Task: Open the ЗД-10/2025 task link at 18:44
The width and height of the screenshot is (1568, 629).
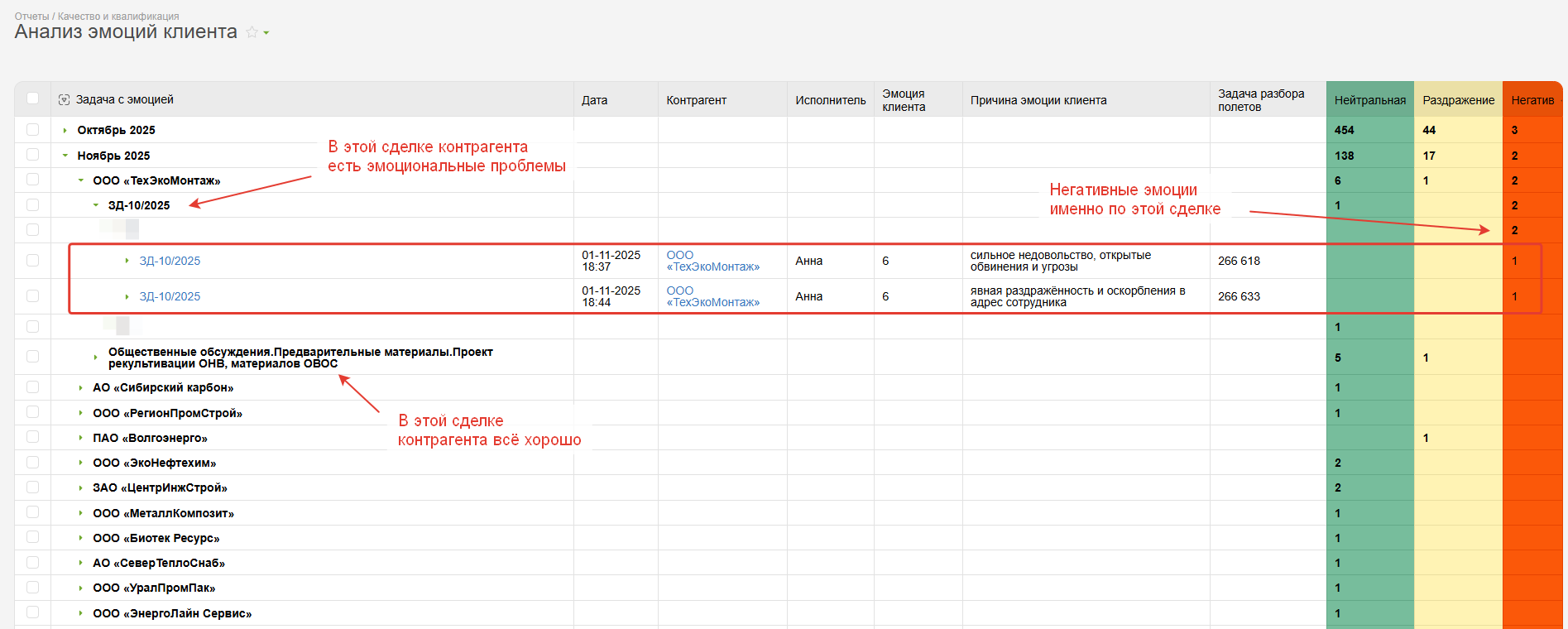Action: pos(170,296)
